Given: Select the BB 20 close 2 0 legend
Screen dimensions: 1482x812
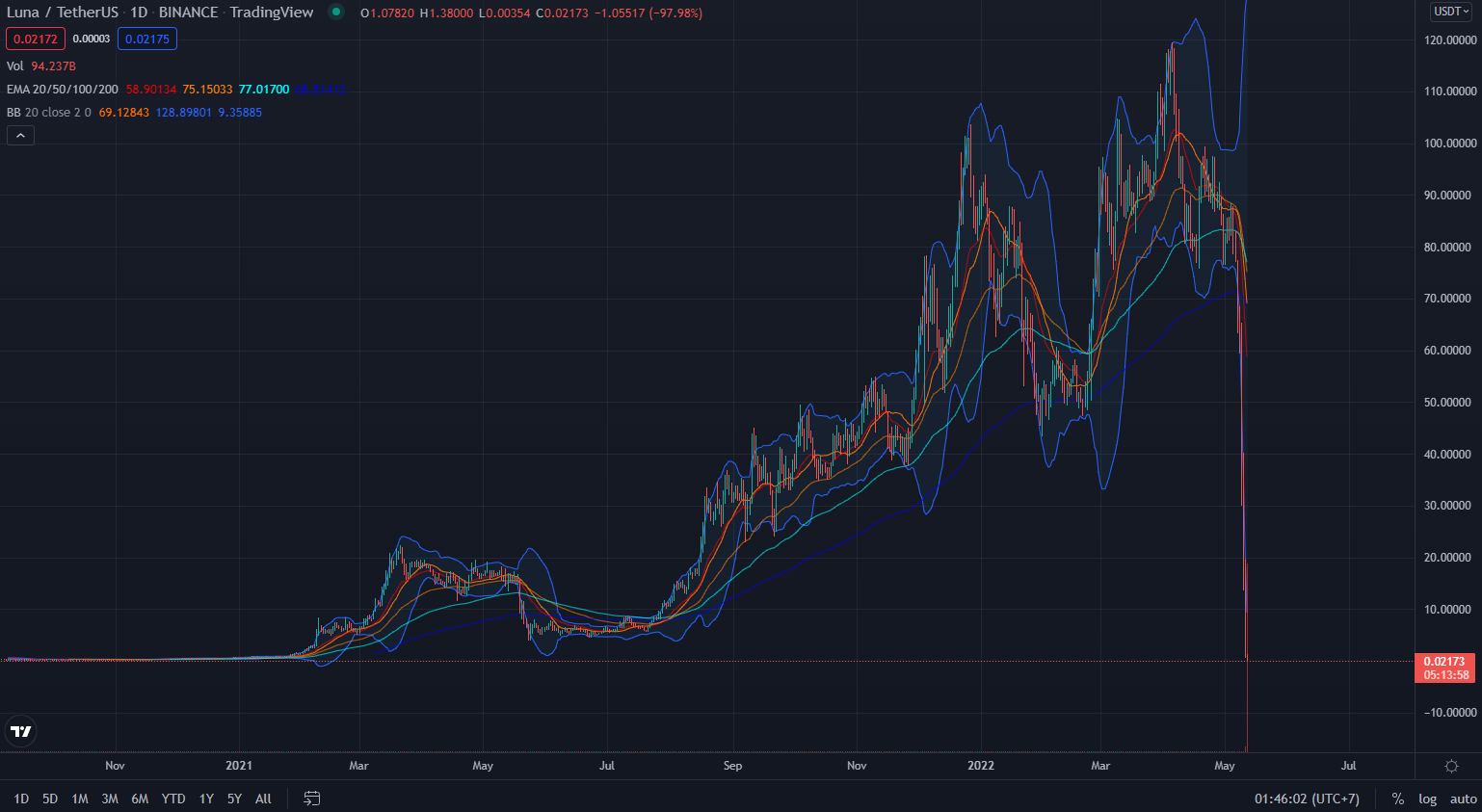Looking at the screenshot, I should tap(49, 113).
